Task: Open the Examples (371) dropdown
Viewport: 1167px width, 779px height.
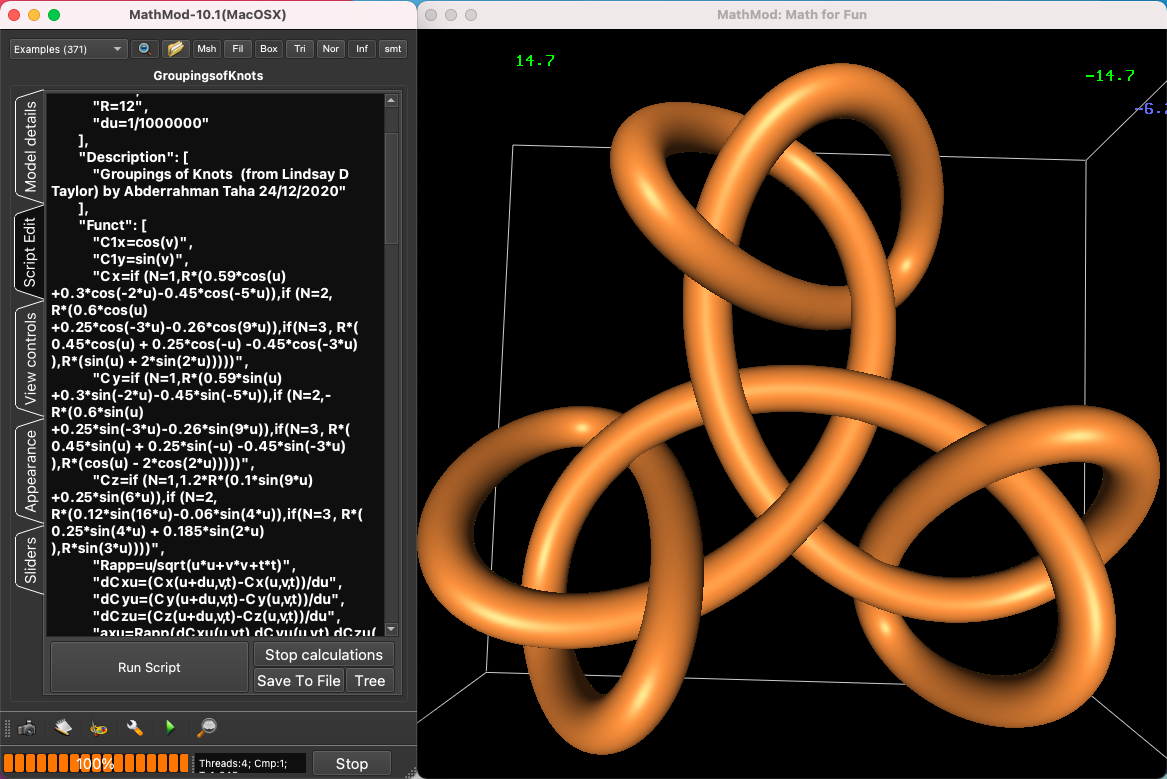Action: pyautogui.click(x=67, y=48)
